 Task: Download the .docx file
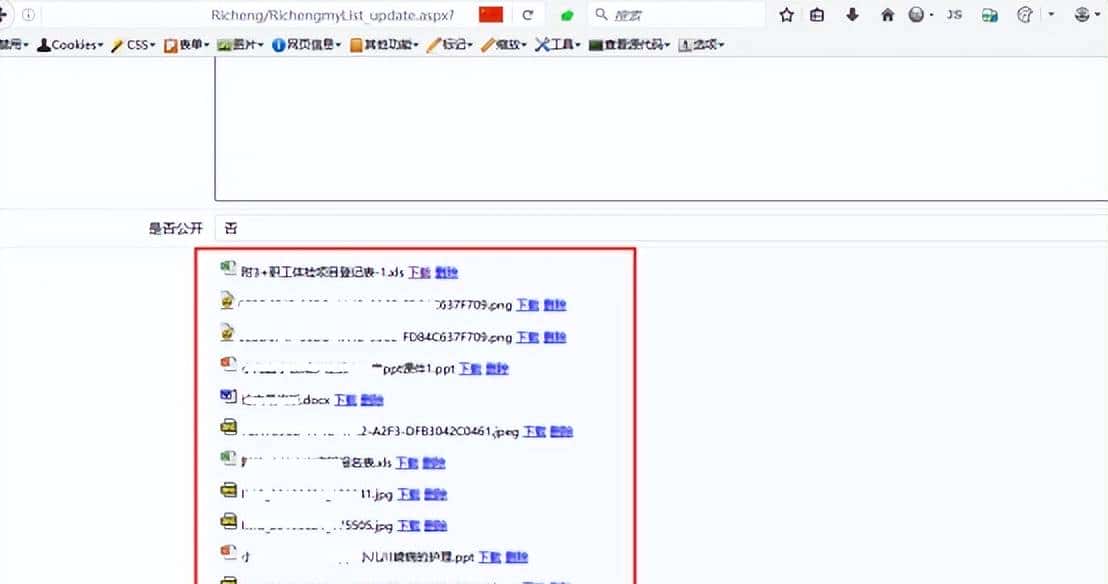point(346,400)
